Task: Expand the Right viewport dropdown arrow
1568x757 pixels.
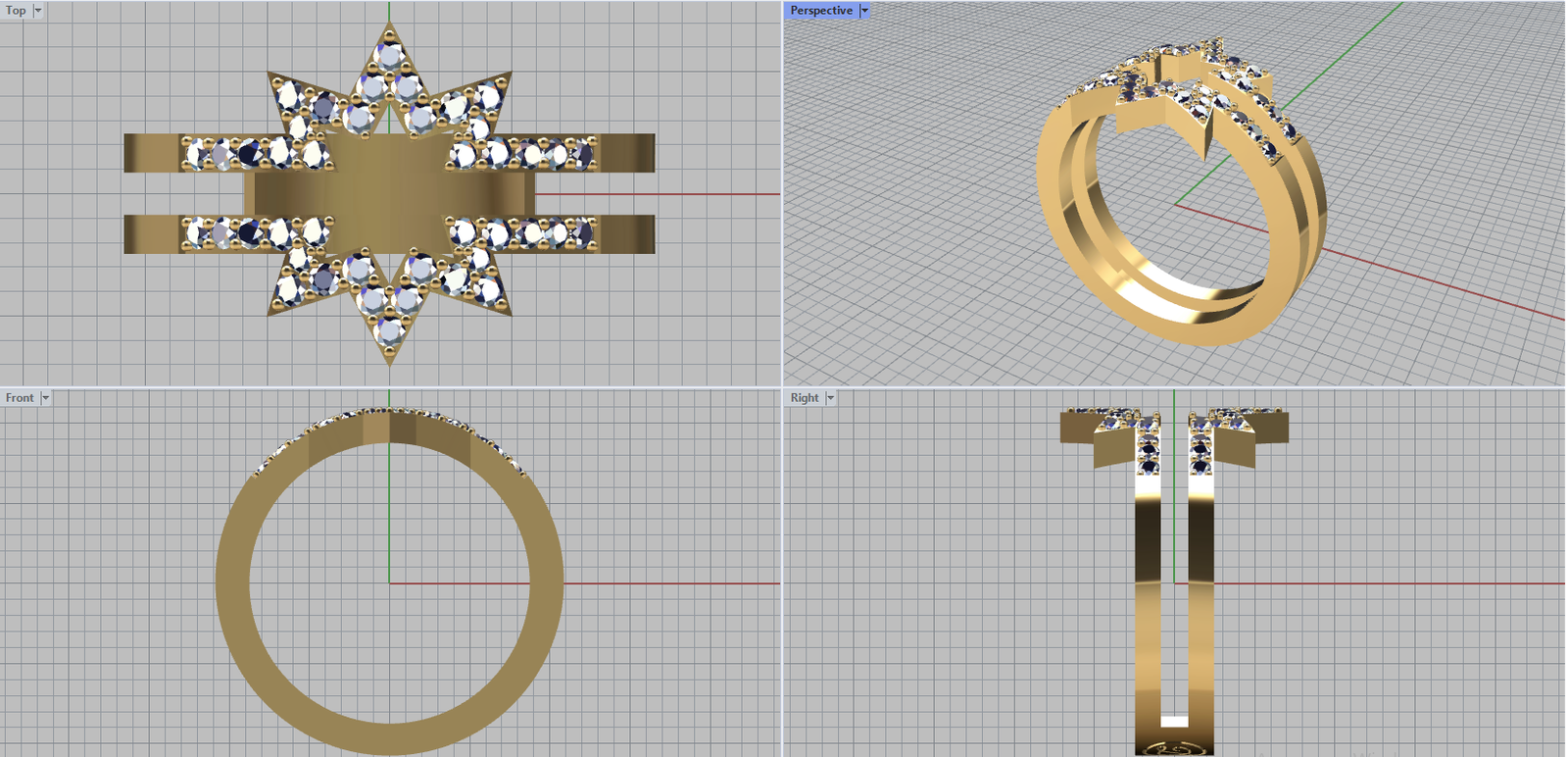Action: point(830,397)
